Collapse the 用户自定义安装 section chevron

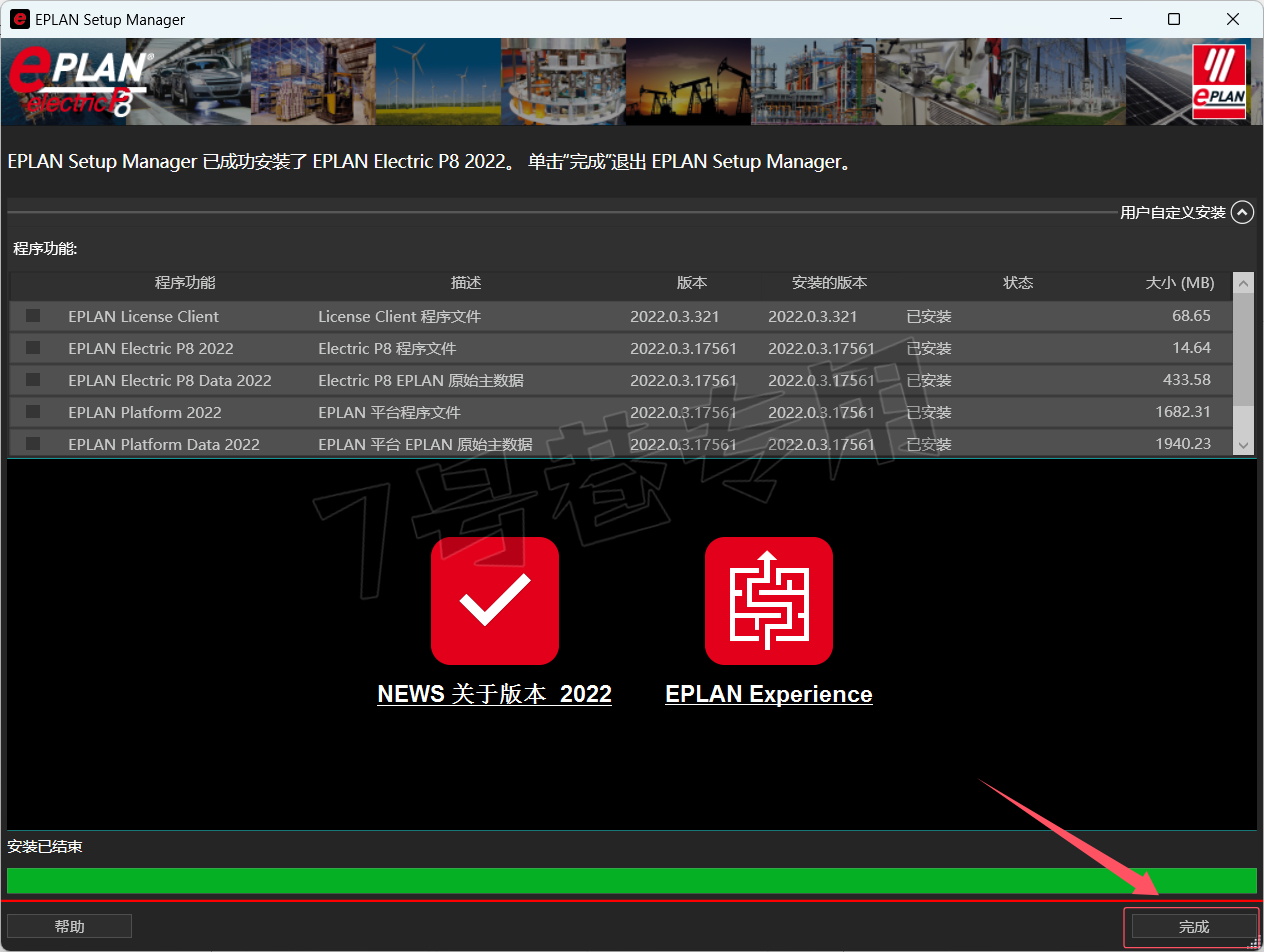coord(1242,212)
